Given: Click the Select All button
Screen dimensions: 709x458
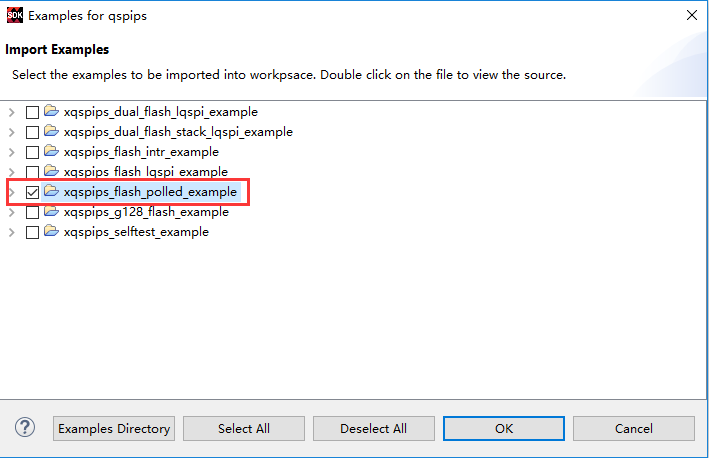Looking at the screenshot, I should pos(244,428).
